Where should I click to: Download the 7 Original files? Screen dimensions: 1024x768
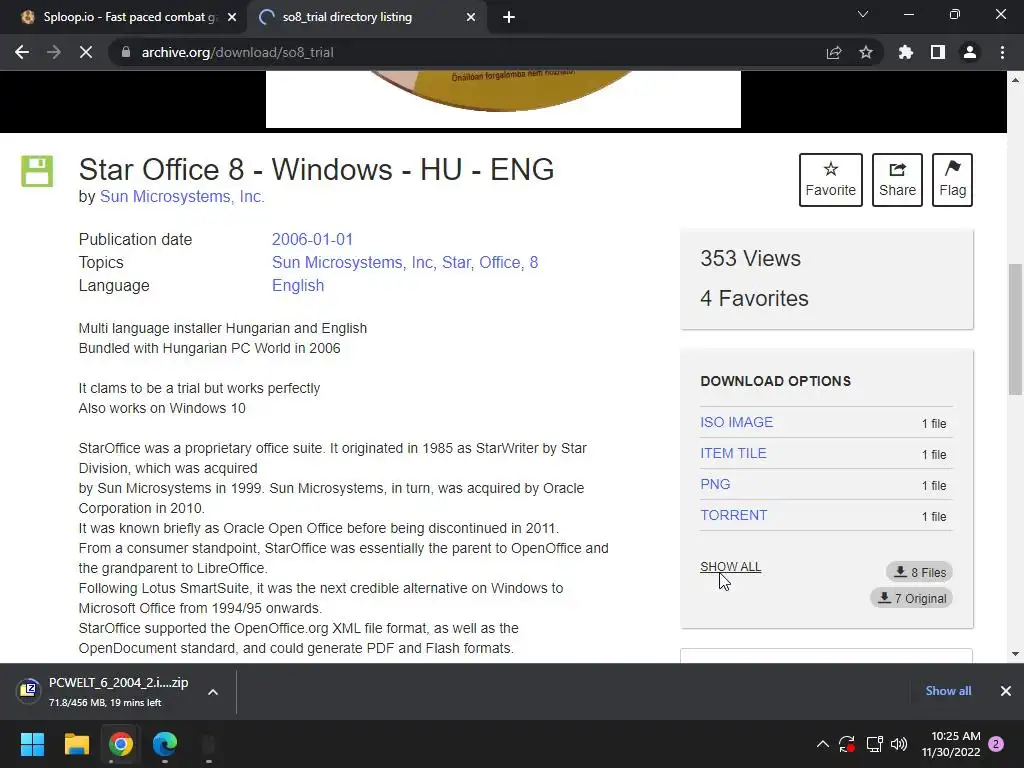[x=912, y=598]
